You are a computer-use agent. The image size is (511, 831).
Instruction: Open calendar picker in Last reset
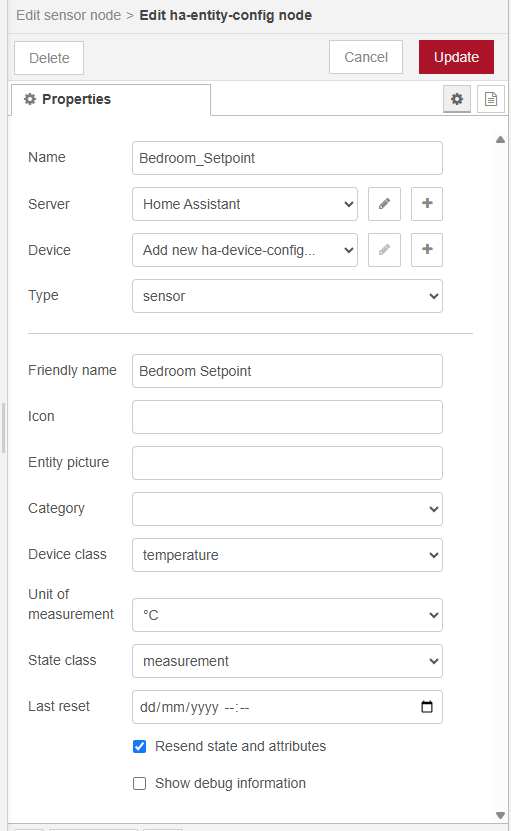point(427,706)
